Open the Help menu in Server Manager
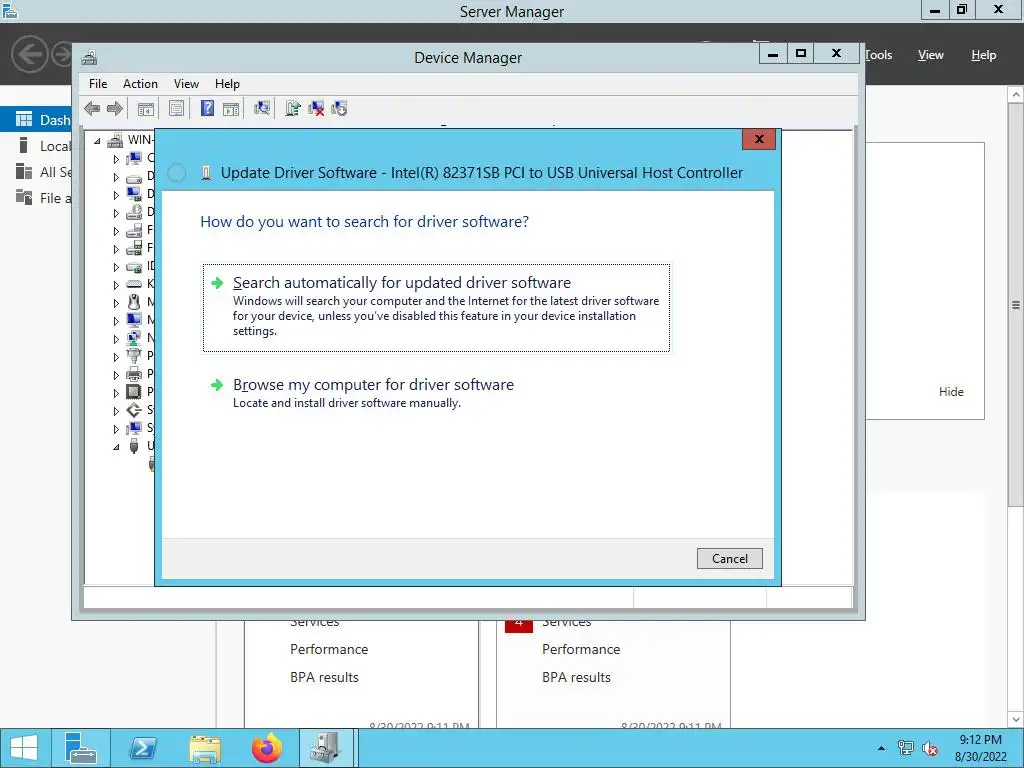 [x=984, y=55]
